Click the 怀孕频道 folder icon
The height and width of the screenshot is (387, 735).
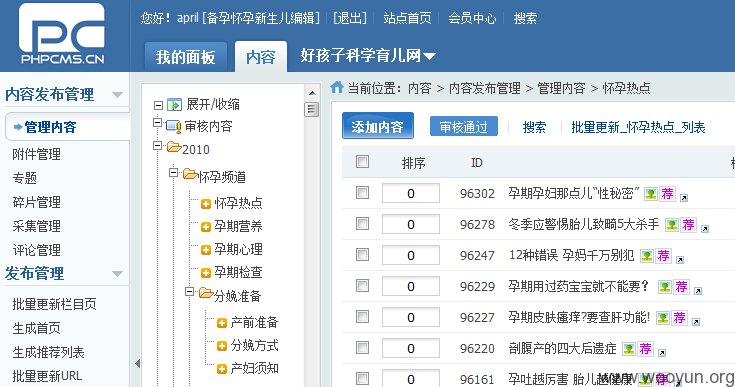190,175
